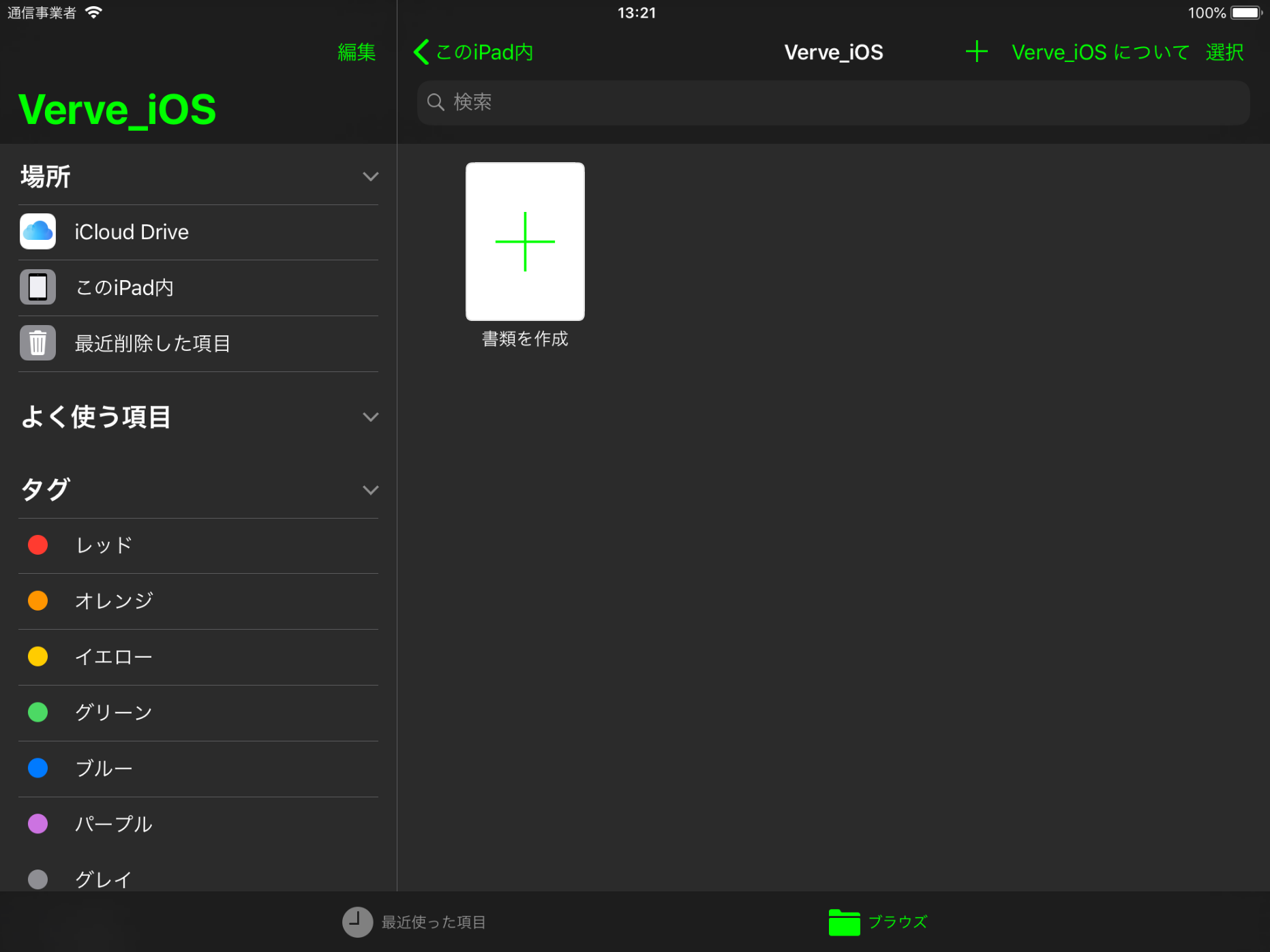The image size is (1270, 952).
Task: Tap the 場所 section heading
Action: click(45, 176)
